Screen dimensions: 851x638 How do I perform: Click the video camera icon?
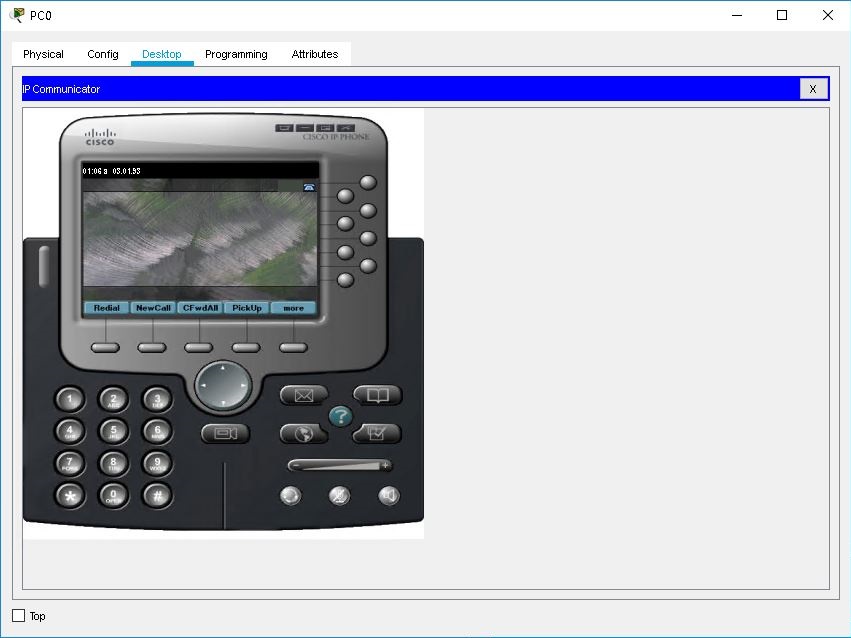click(x=225, y=434)
